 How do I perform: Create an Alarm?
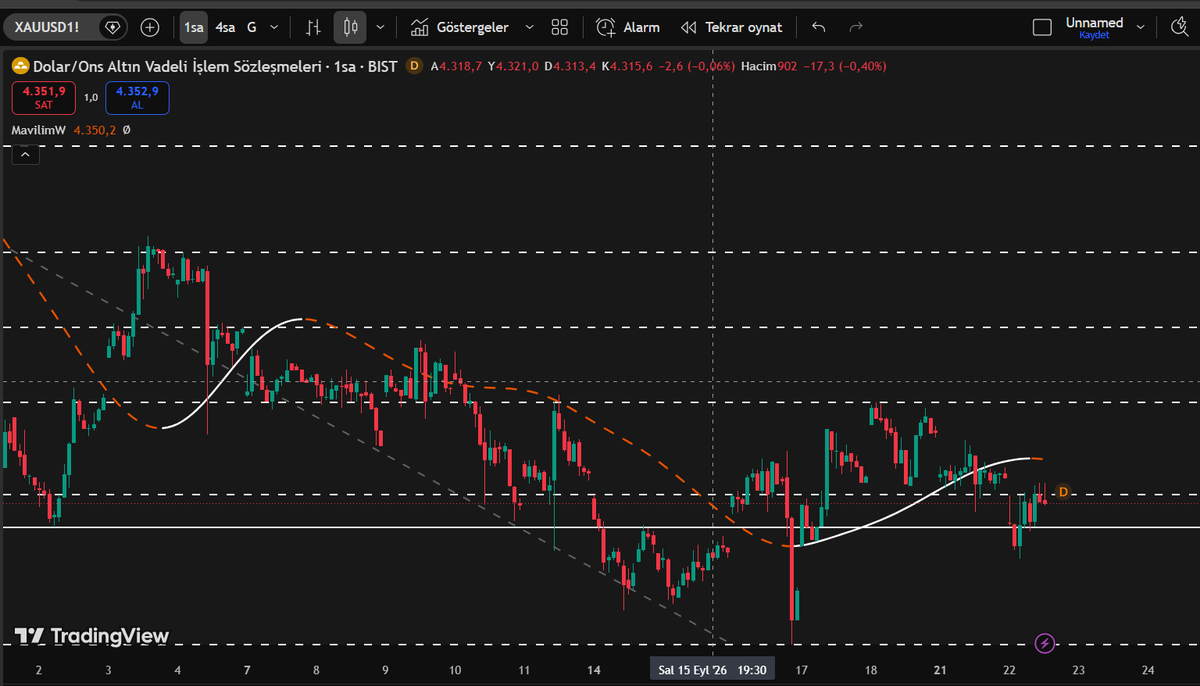click(628, 27)
